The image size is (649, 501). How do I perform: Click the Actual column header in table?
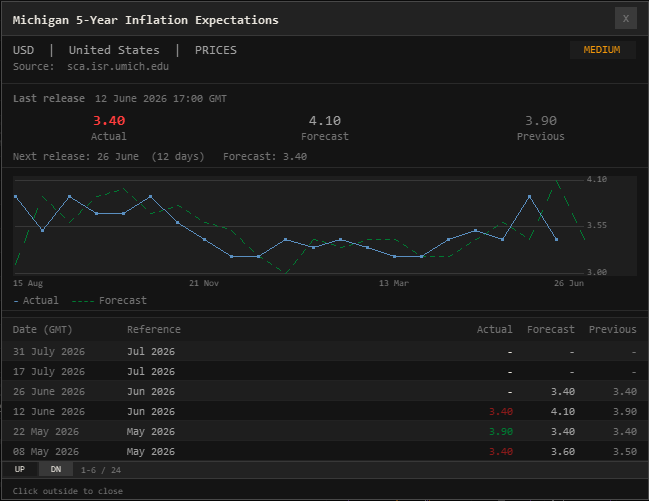[495, 330]
